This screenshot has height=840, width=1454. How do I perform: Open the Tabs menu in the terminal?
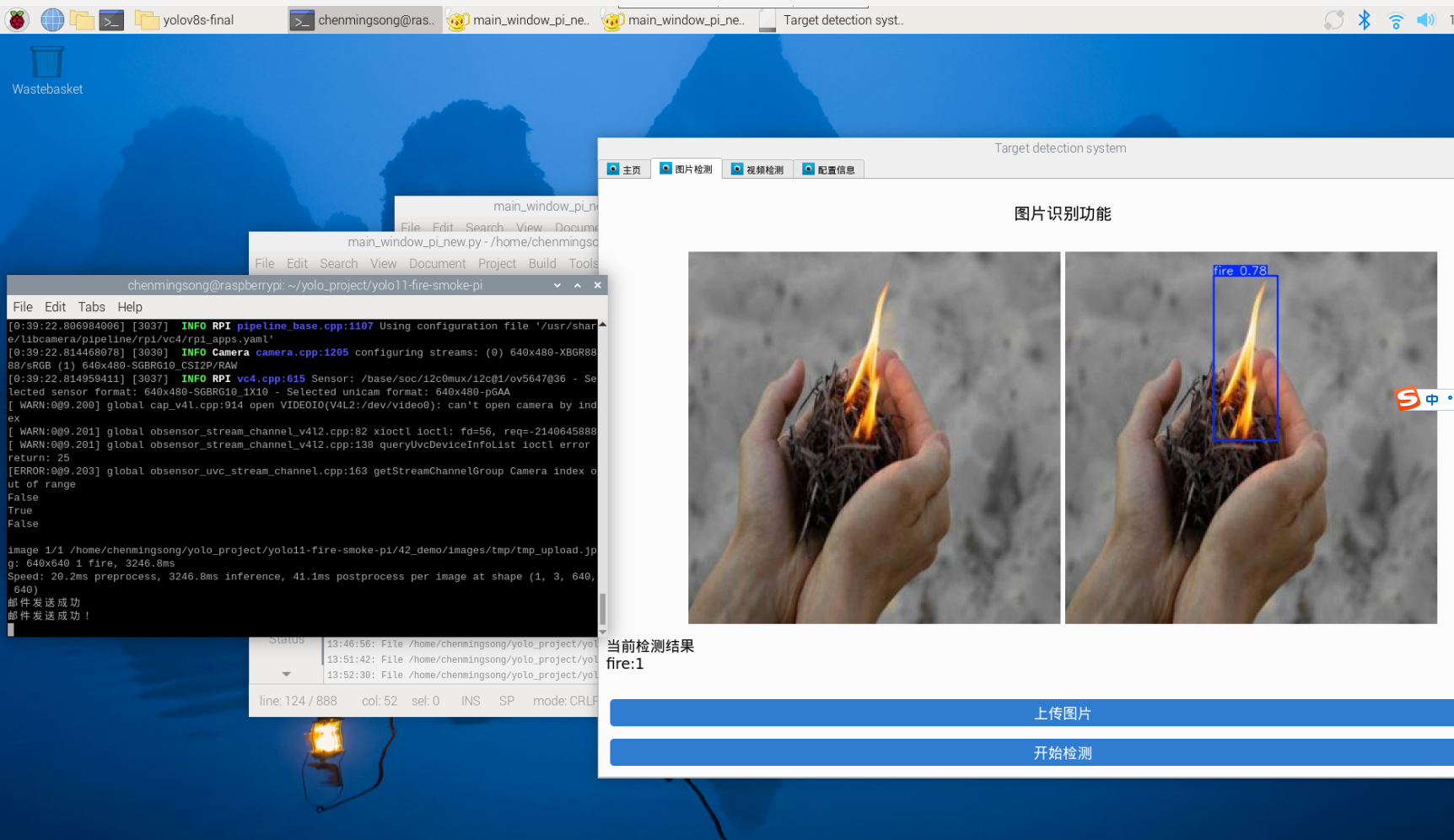[x=92, y=307]
